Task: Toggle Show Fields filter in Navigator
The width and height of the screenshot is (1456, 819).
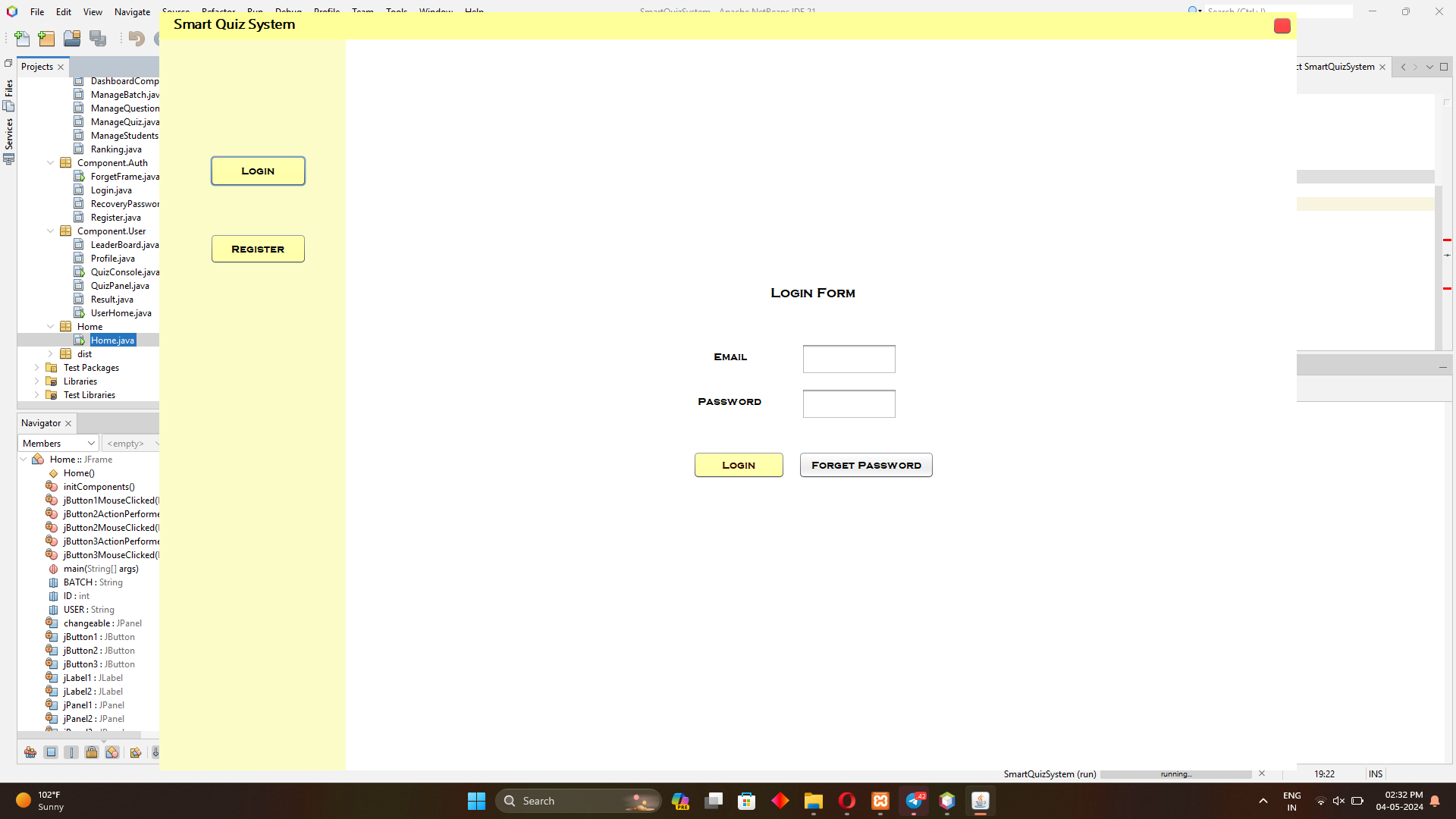Action: (x=51, y=752)
